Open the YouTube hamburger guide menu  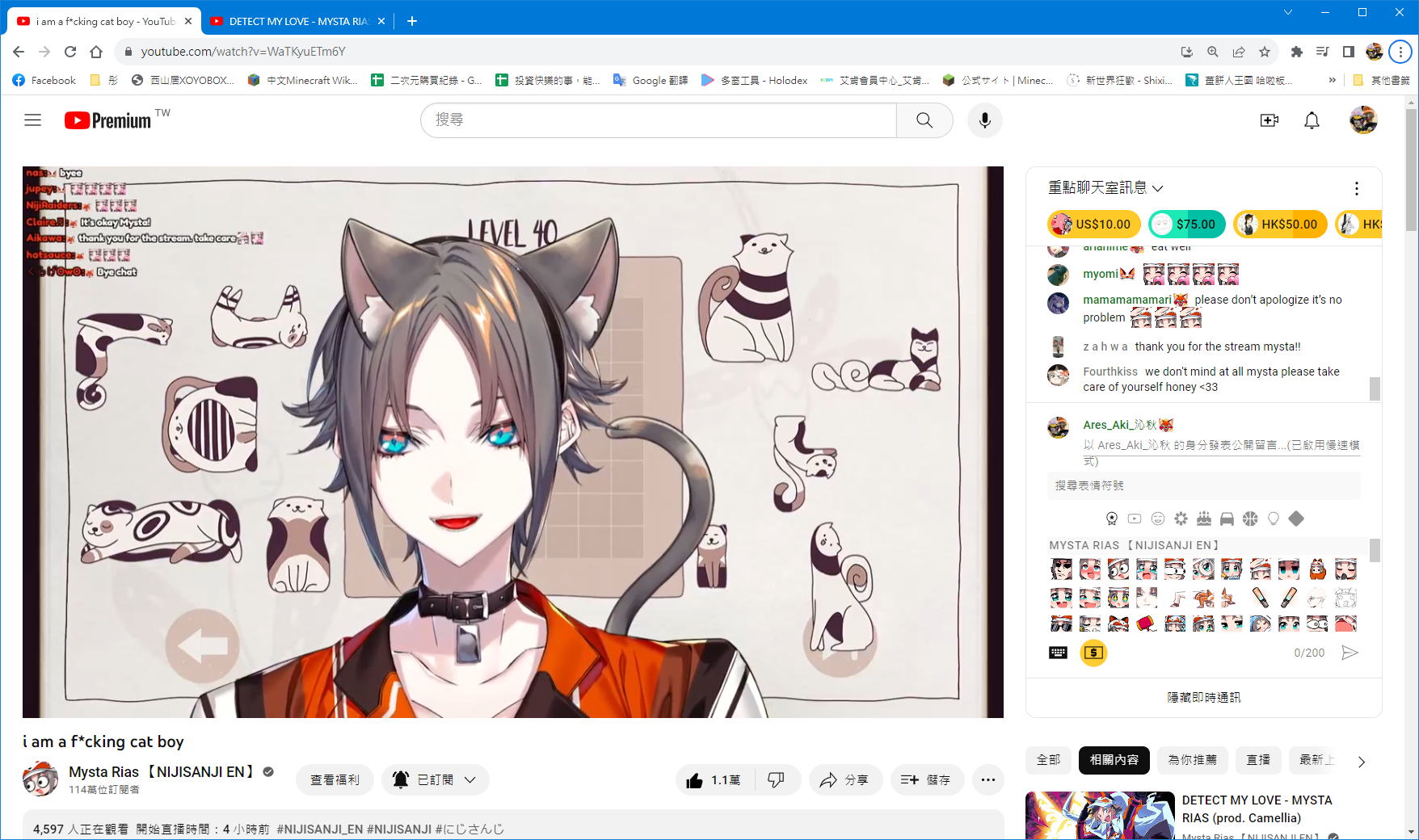click(32, 120)
